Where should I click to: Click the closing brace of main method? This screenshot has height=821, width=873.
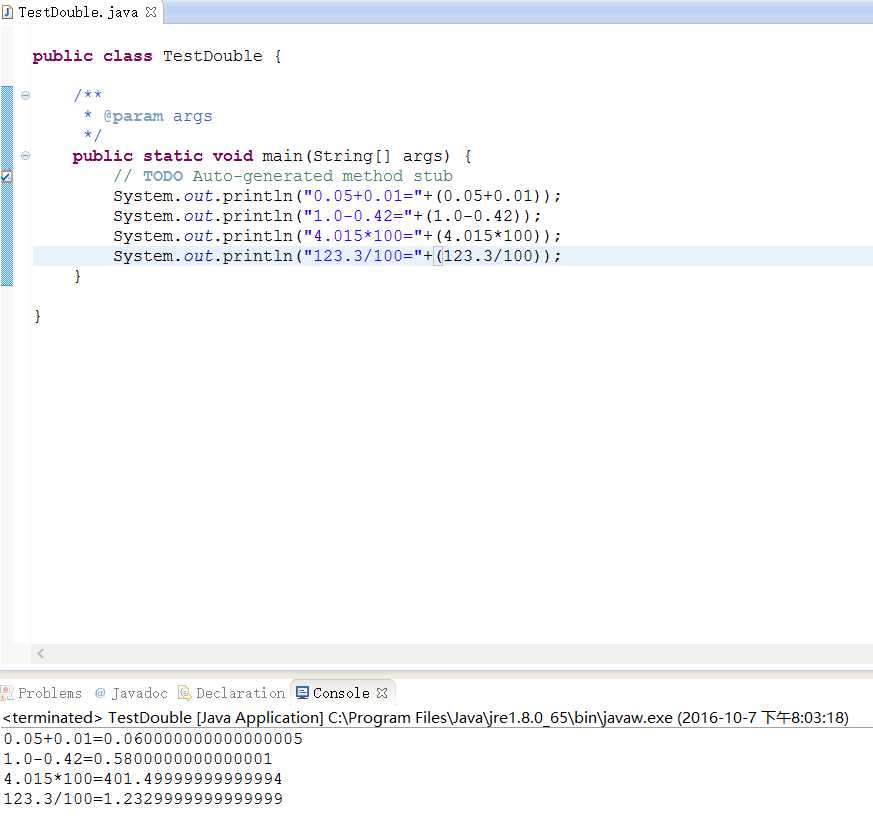click(x=77, y=276)
